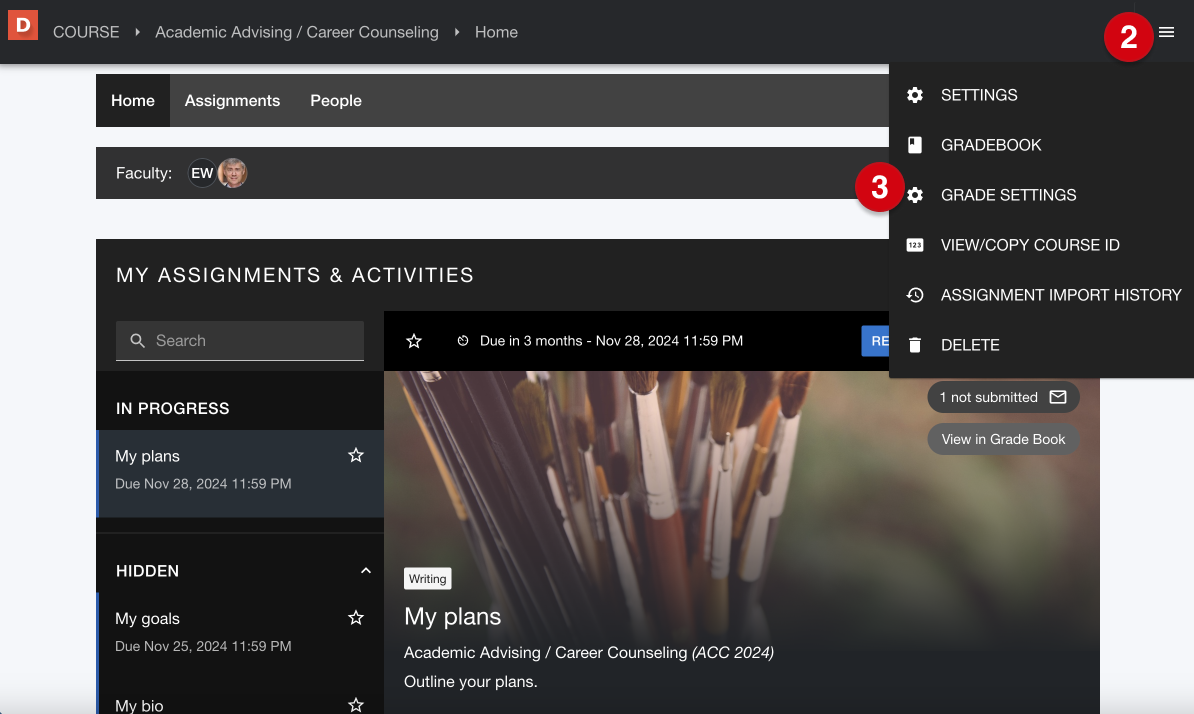This screenshot has width=1194, height=714.
Task: Click the COURSE breadcrumb link
Action: point(86,32)
